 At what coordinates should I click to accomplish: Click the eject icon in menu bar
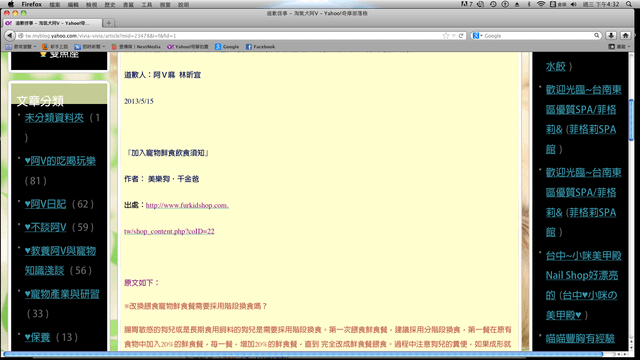517,4
